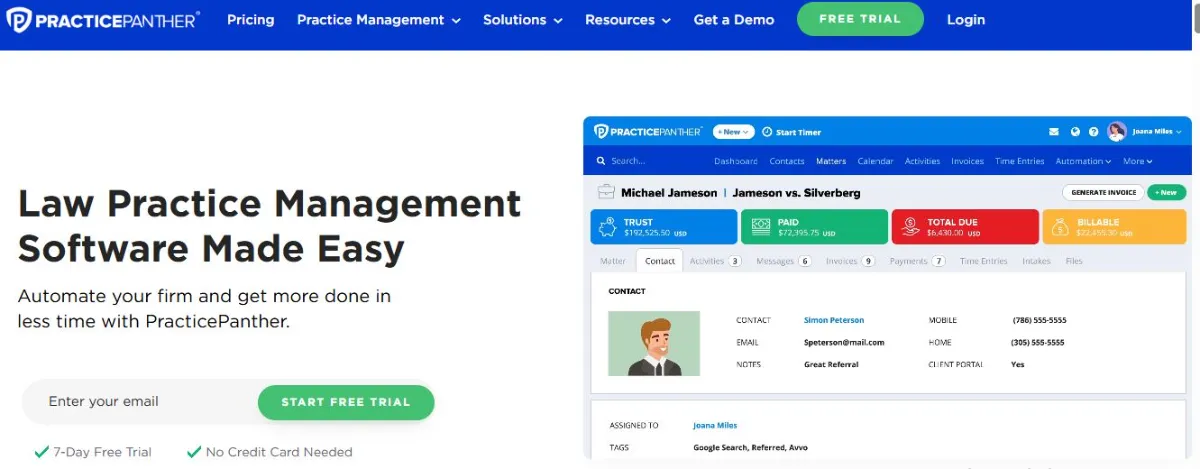The height and width of the screenshot is (469, 1200).
Task: Switch to the Activities tab
Action: click(714, 261)
